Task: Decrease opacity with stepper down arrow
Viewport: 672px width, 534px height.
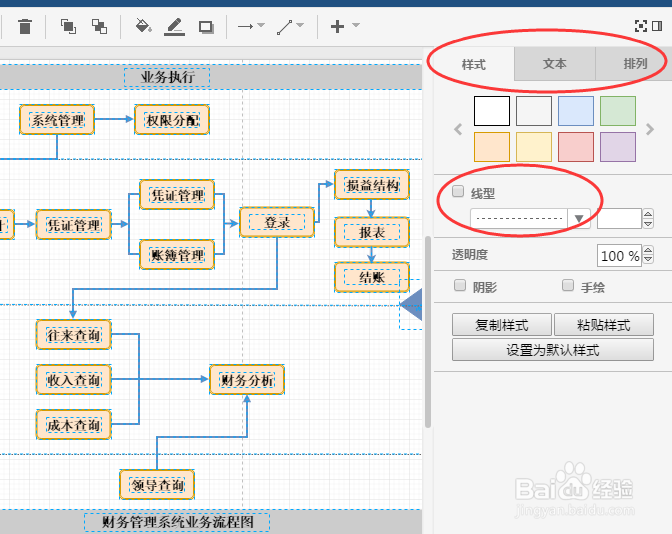Action: (648, 261)
